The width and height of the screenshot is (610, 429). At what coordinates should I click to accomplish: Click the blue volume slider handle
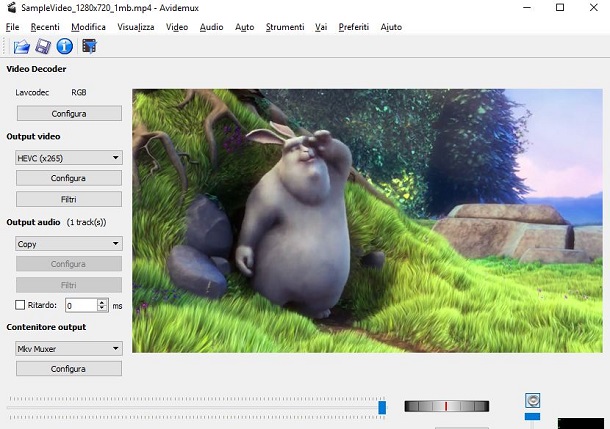532,417
